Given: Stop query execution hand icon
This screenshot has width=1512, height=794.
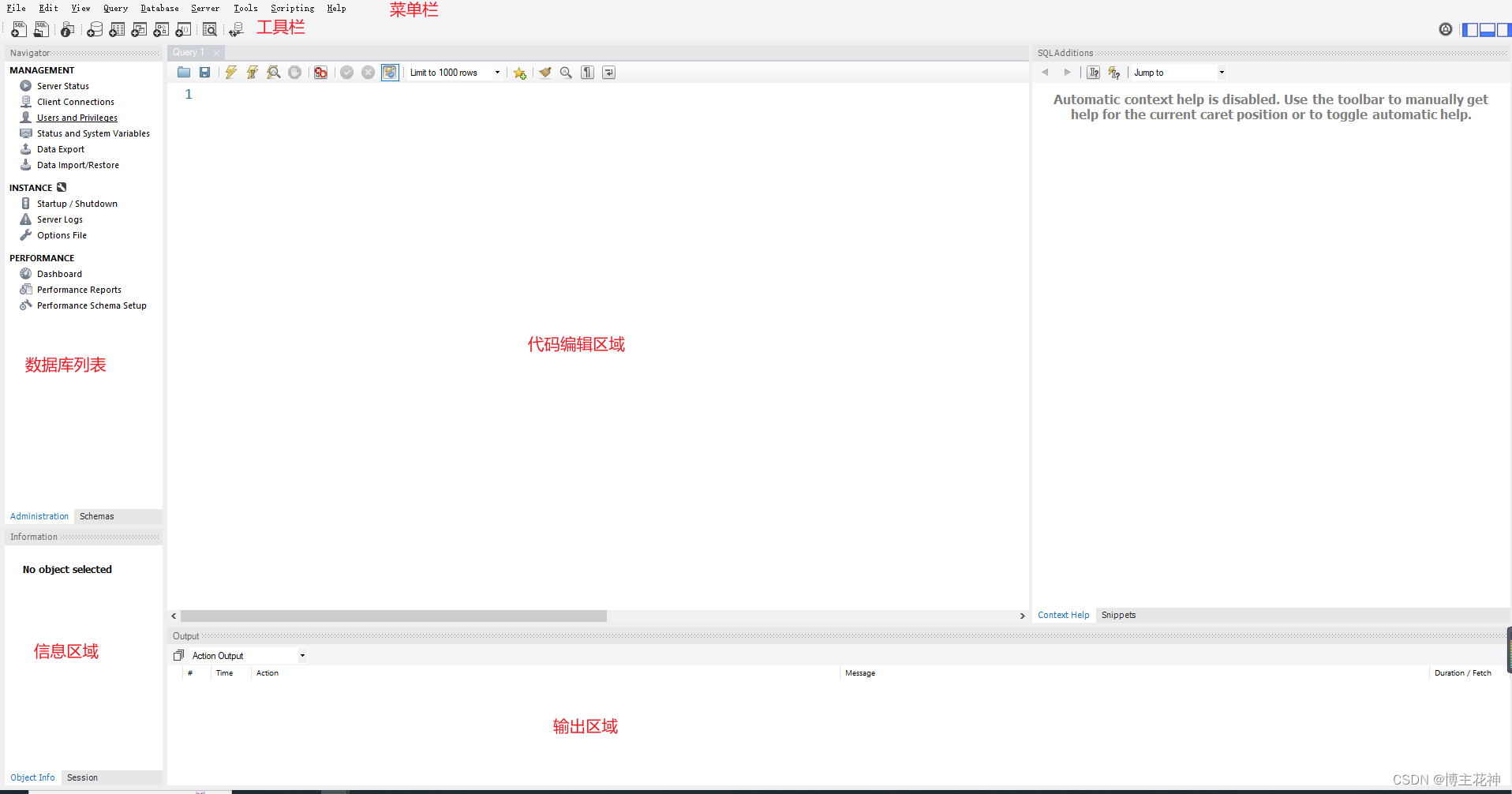Looking at the screenshot, I should (294, 73).
